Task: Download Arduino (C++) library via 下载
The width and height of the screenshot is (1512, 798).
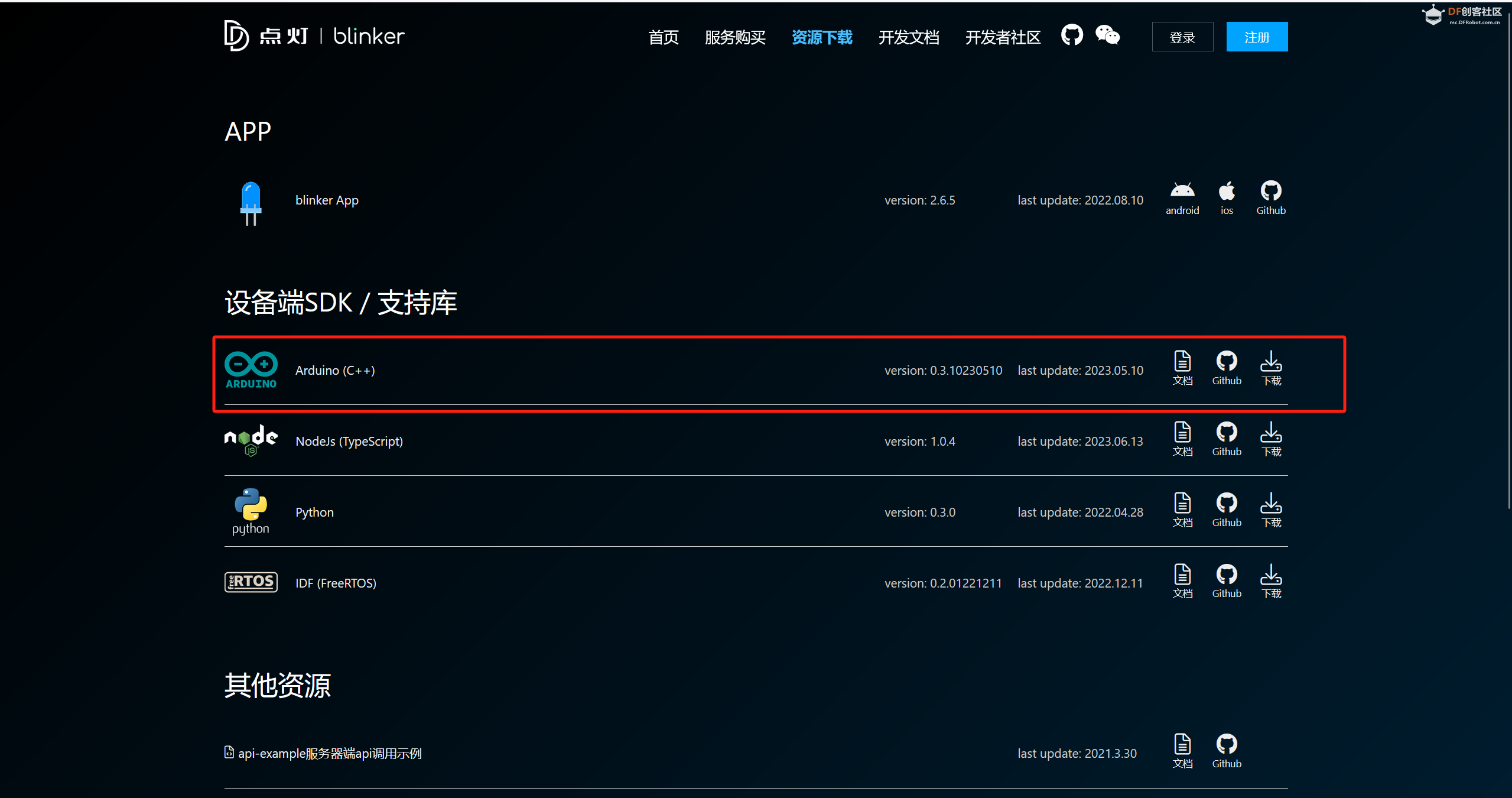Action: pyautogui.click(x=1271, y=369)
